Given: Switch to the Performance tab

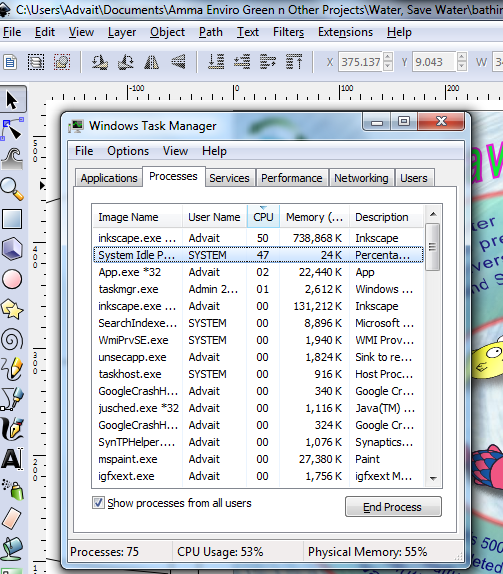Looking at the screenshot, I should click(292, 178).
